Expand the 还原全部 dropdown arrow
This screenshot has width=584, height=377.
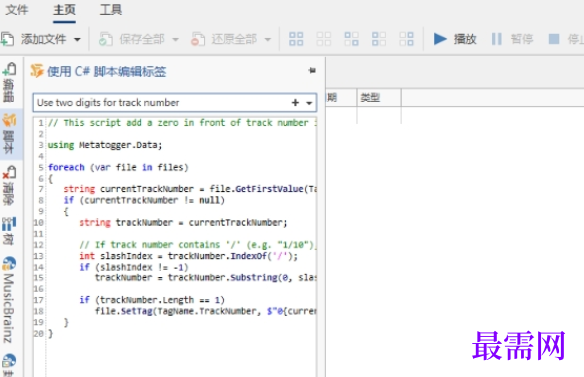click(267, 39)
